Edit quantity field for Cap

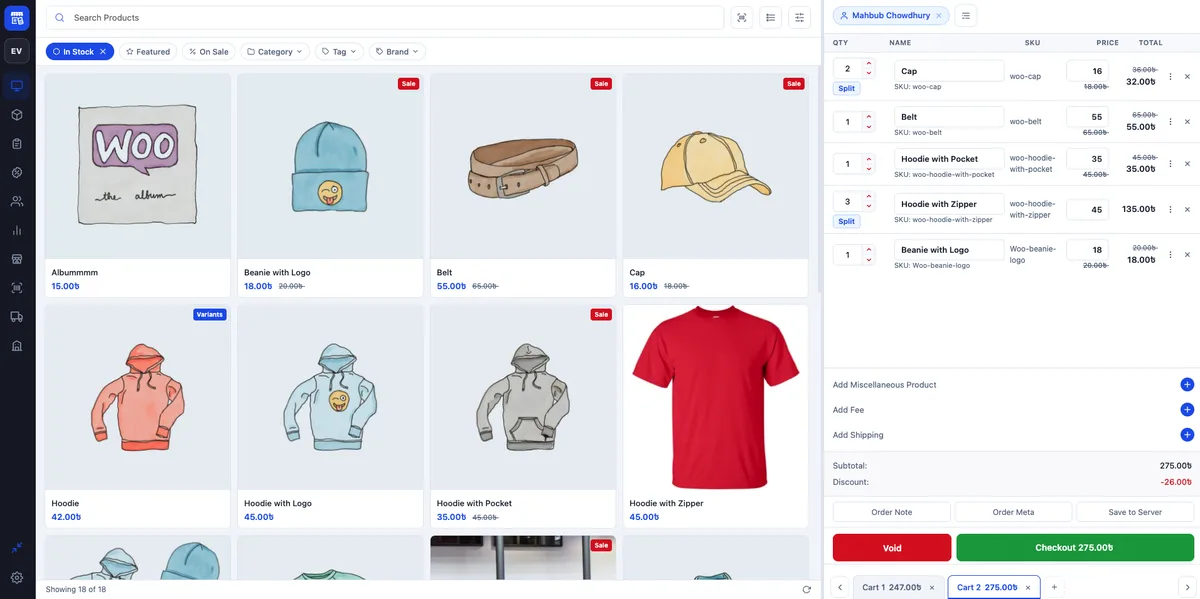click(847, 69)
